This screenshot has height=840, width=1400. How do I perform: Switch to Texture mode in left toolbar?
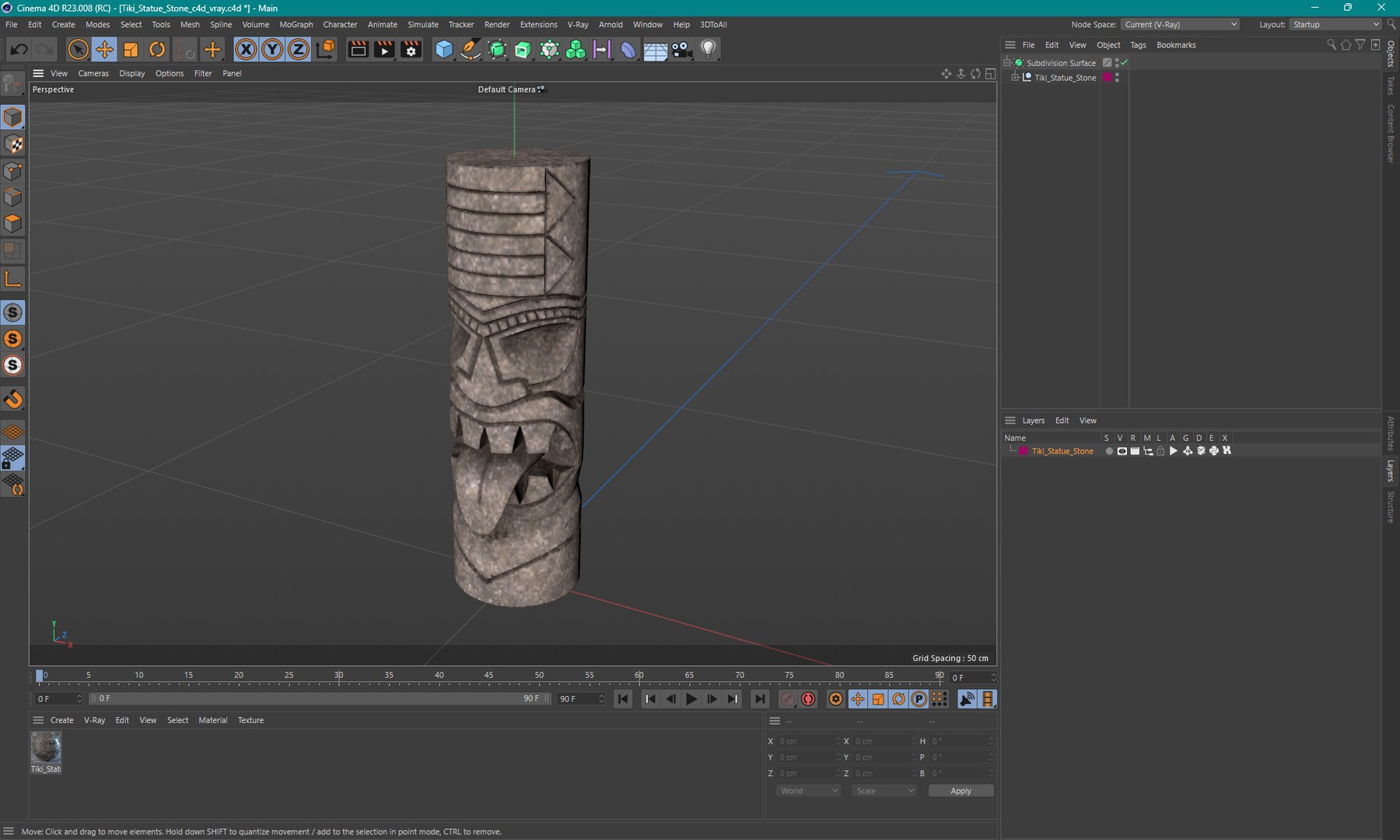point(13,144)
